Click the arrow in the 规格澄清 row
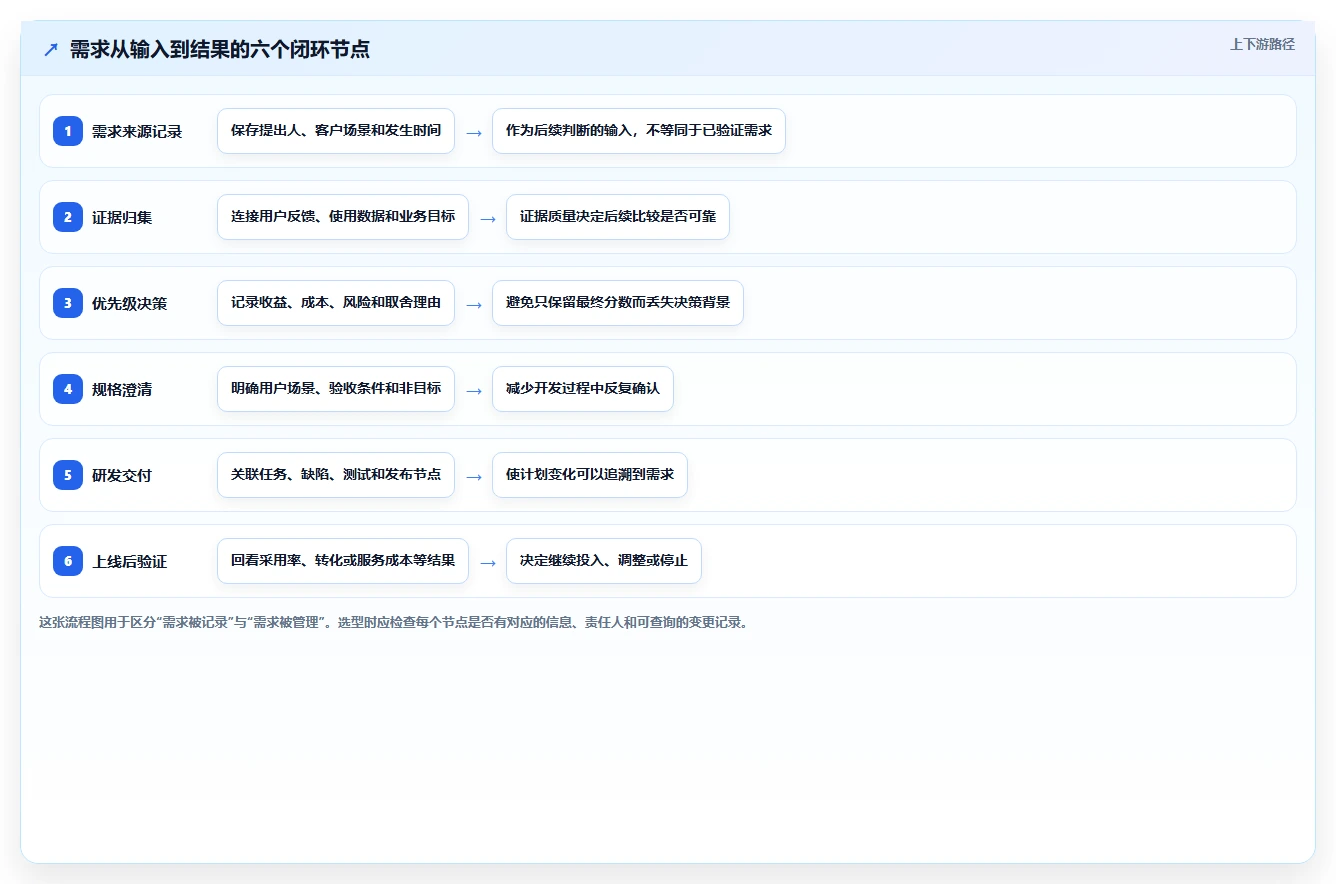The image size is (1336, 884). pos(474,390)
